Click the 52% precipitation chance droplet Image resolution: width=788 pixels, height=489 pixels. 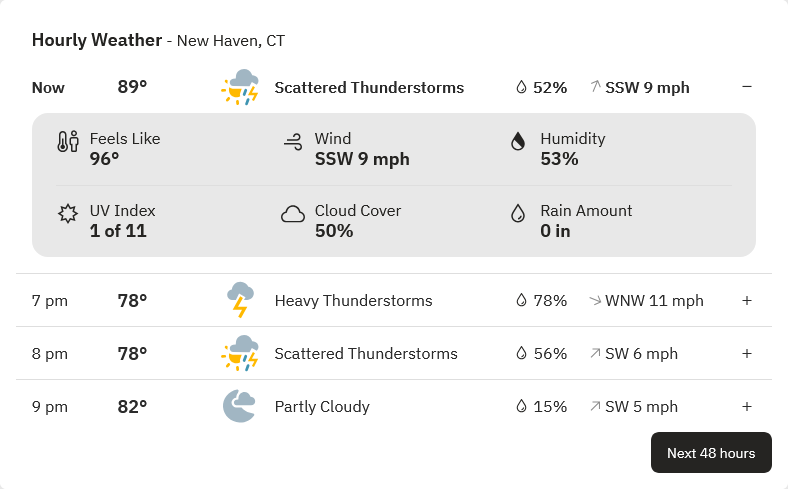[x=521, y=87]
